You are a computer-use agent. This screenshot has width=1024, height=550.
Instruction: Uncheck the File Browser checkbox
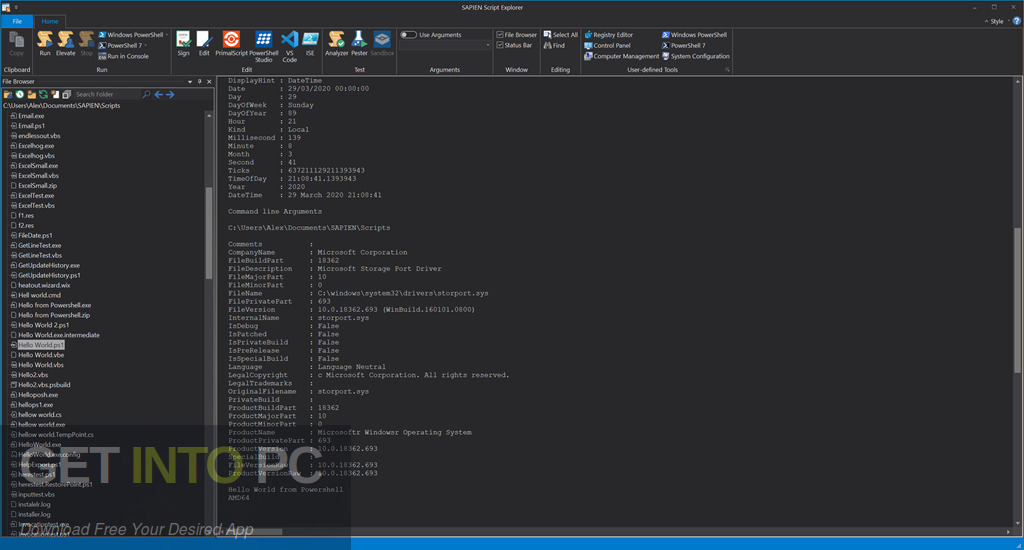pos(500,35)
